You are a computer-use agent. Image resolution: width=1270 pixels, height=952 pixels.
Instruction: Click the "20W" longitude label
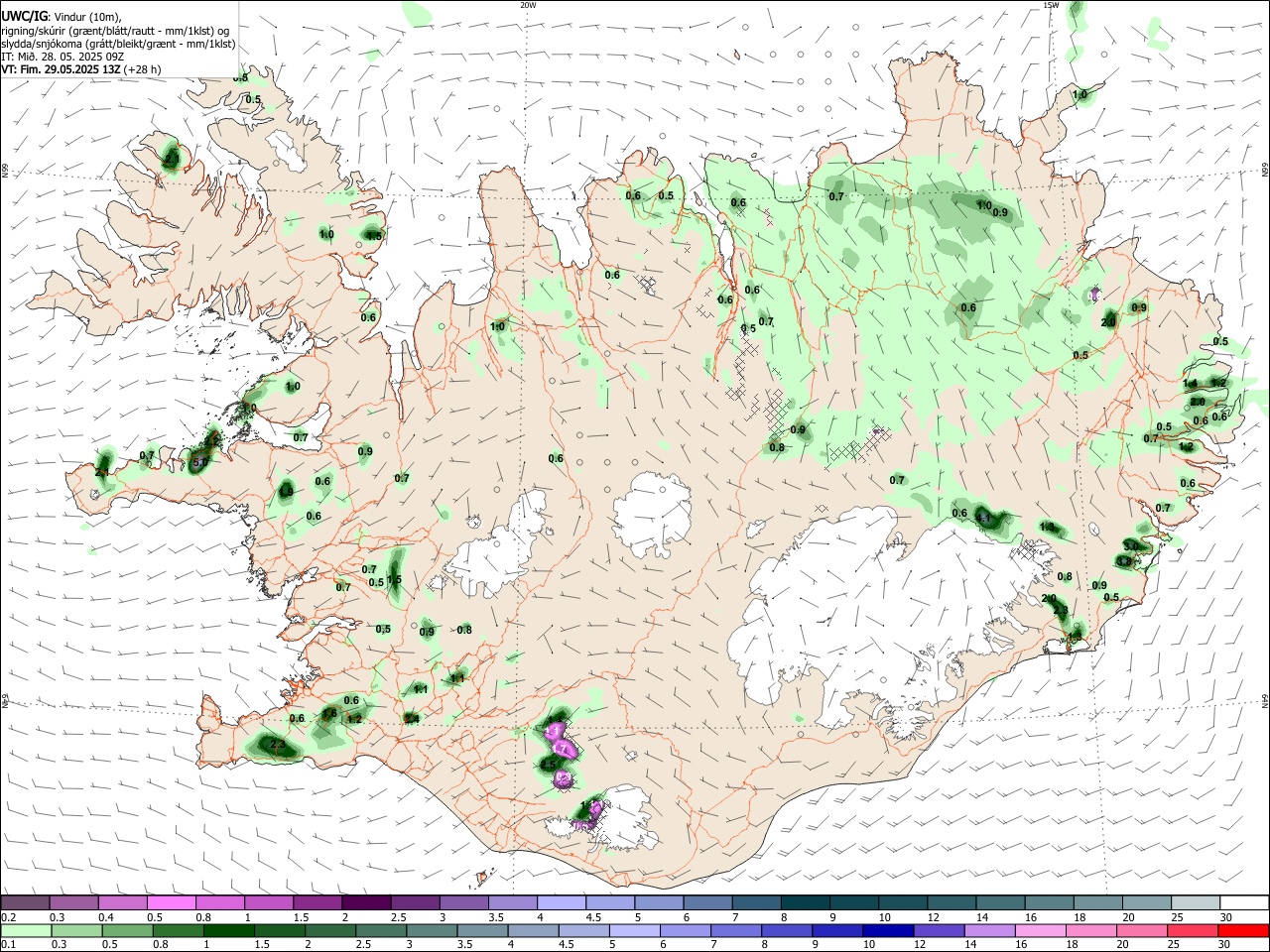point(529,5)
